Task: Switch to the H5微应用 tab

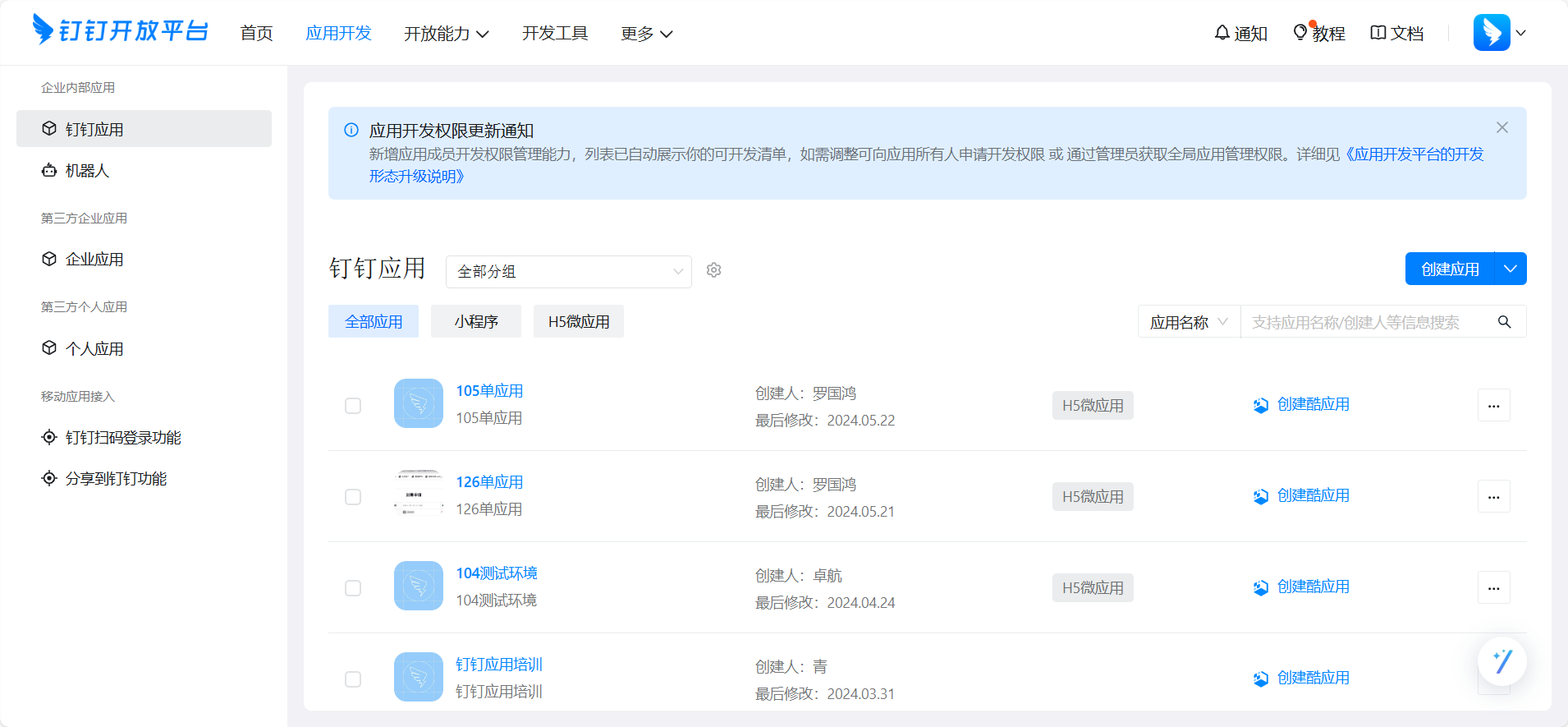Action: [x=579, y=321]
